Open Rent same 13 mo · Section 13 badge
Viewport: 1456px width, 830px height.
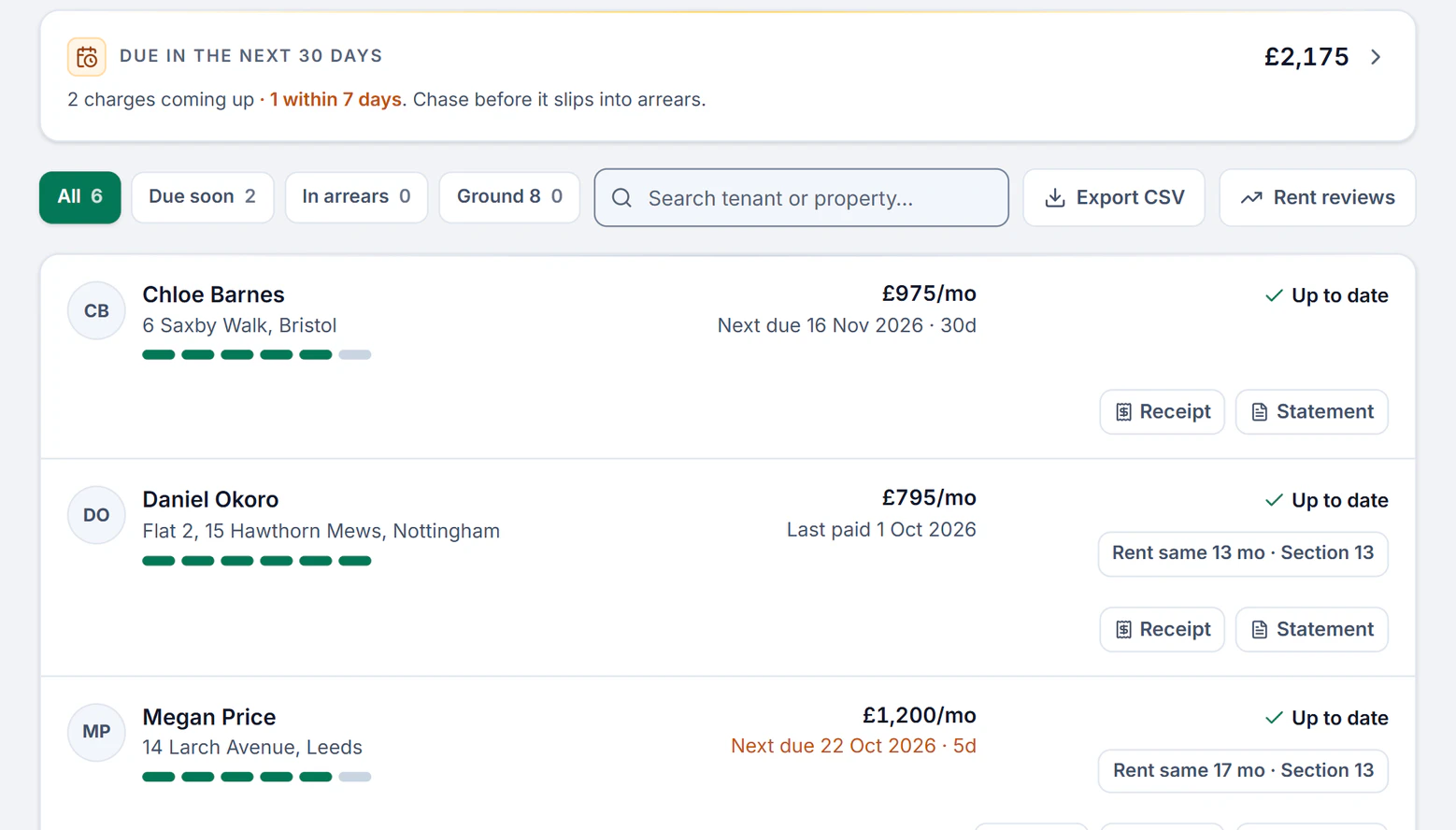1243,553
